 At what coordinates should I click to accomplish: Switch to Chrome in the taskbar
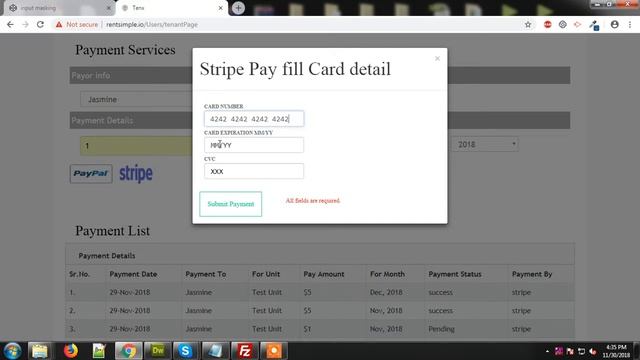(128, 351)
